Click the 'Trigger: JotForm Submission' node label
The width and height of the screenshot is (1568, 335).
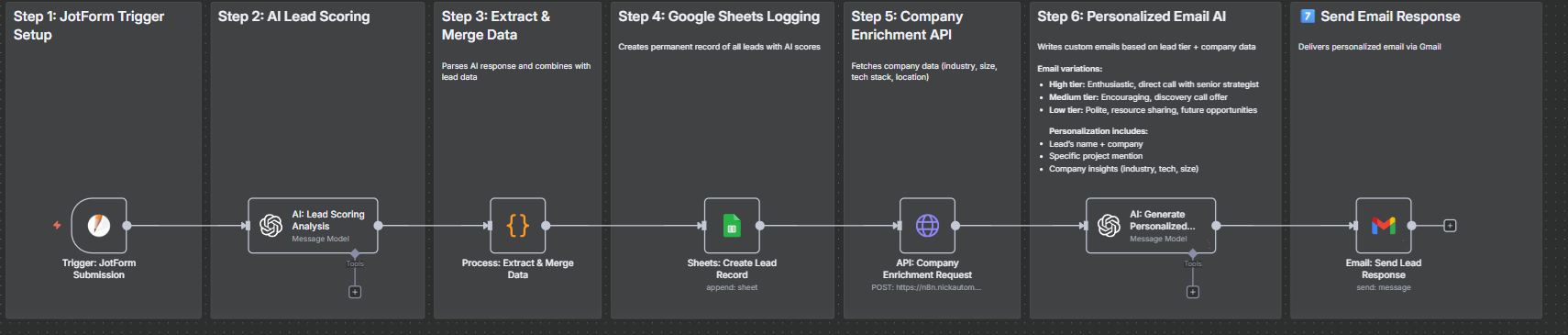pyautogui.click(x=99, y=269)
